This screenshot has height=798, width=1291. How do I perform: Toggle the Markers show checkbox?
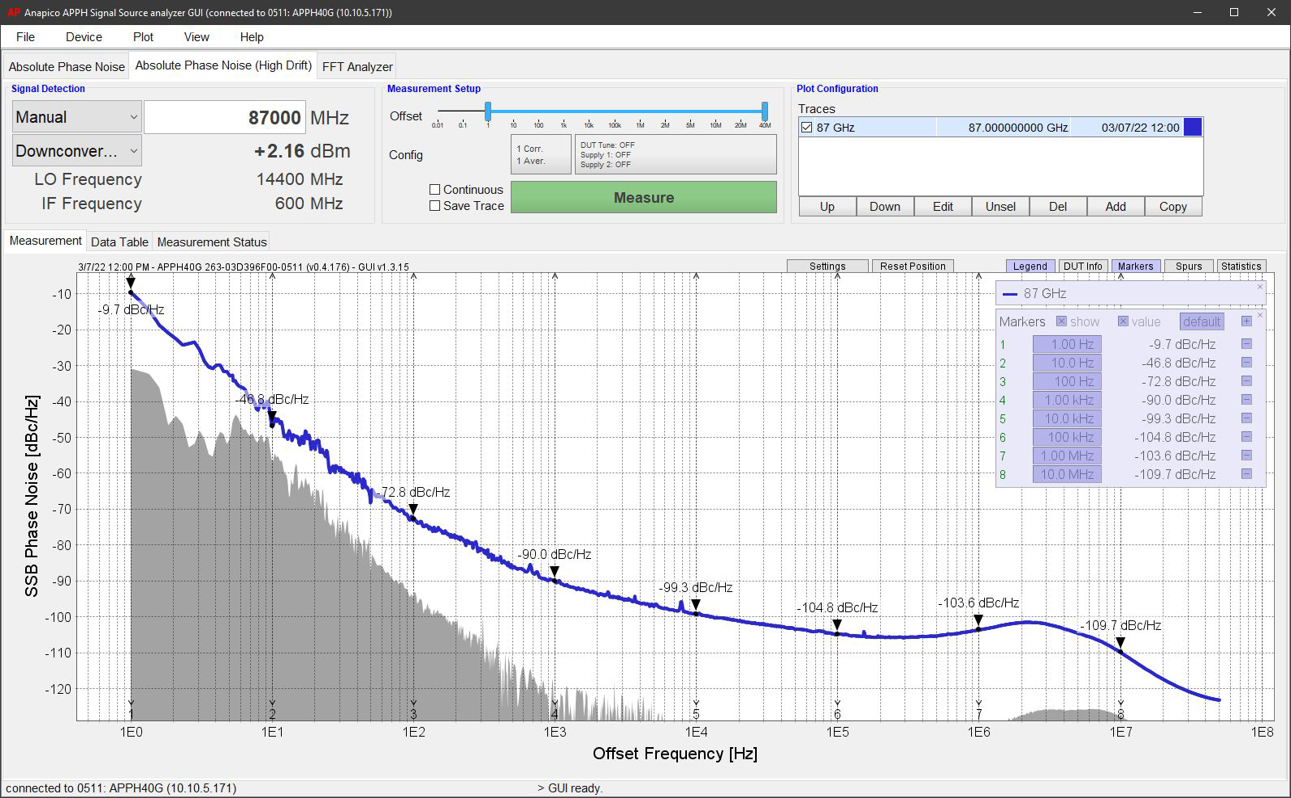point(1061,321)
